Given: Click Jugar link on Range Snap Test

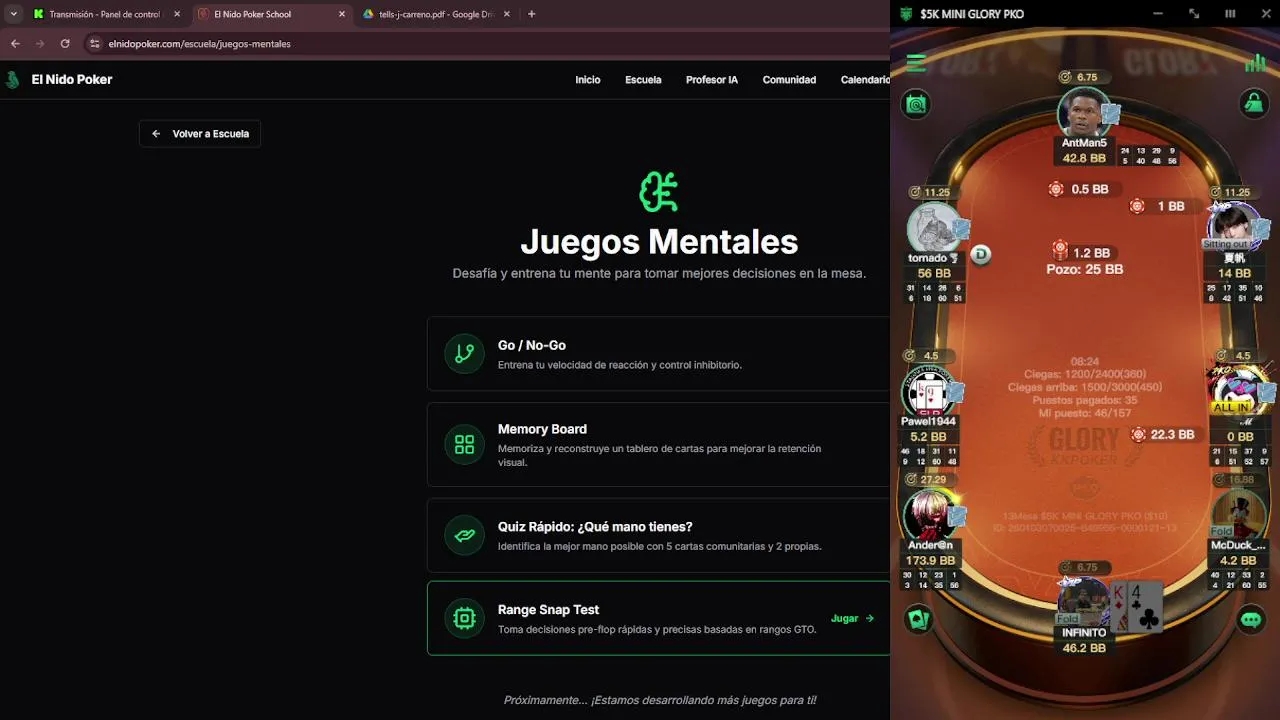Looking at the screenshot, I should pyautogui.click(x=852, y=618).
